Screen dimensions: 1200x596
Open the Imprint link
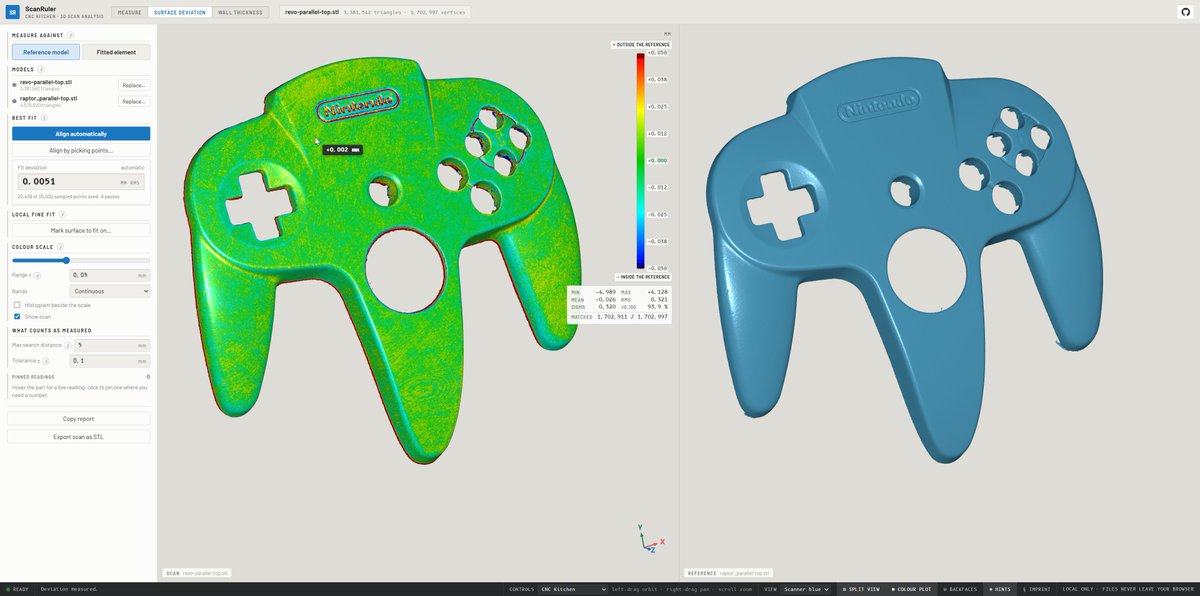[x=1037, y=589]
